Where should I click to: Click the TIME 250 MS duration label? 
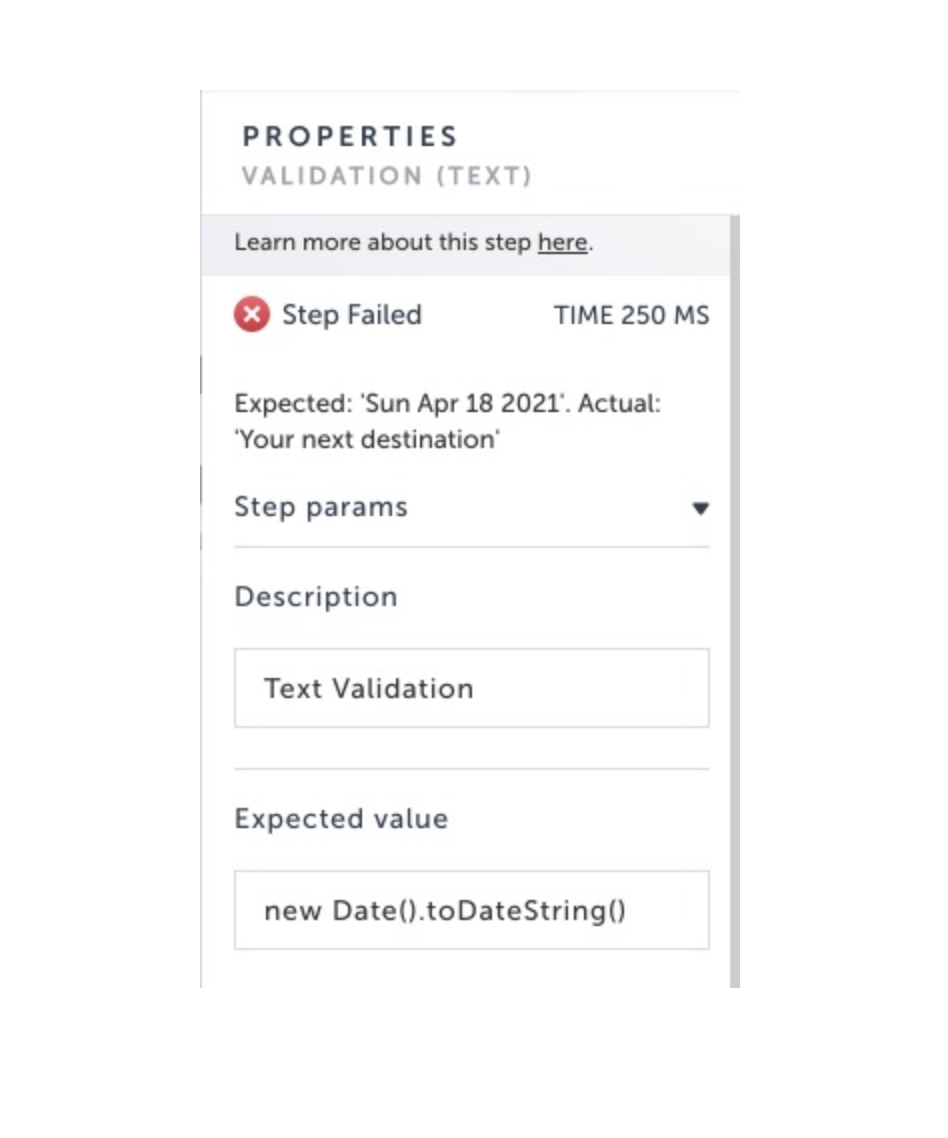pos(631,316)
